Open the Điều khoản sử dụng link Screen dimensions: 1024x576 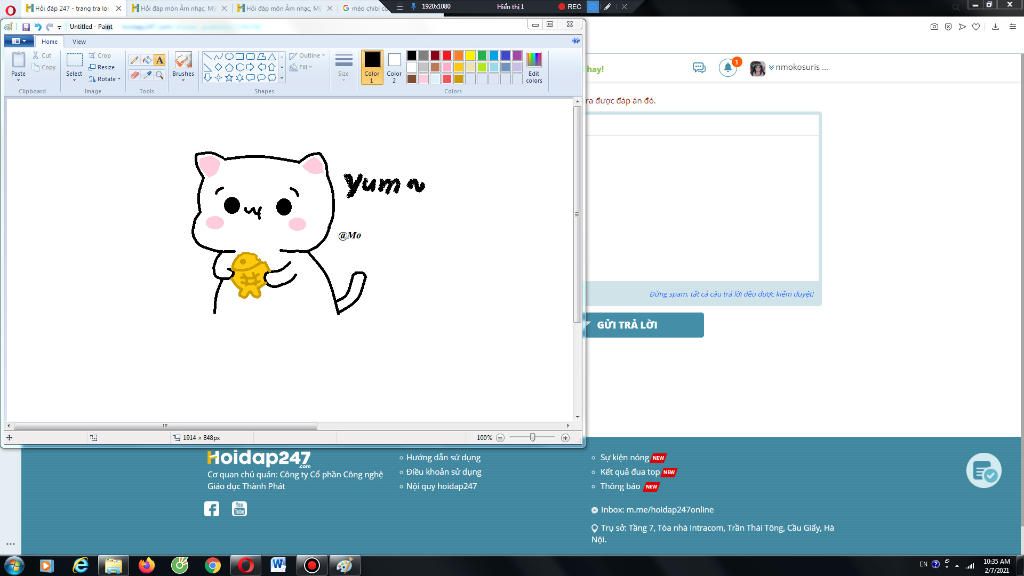tap(443, 472)
